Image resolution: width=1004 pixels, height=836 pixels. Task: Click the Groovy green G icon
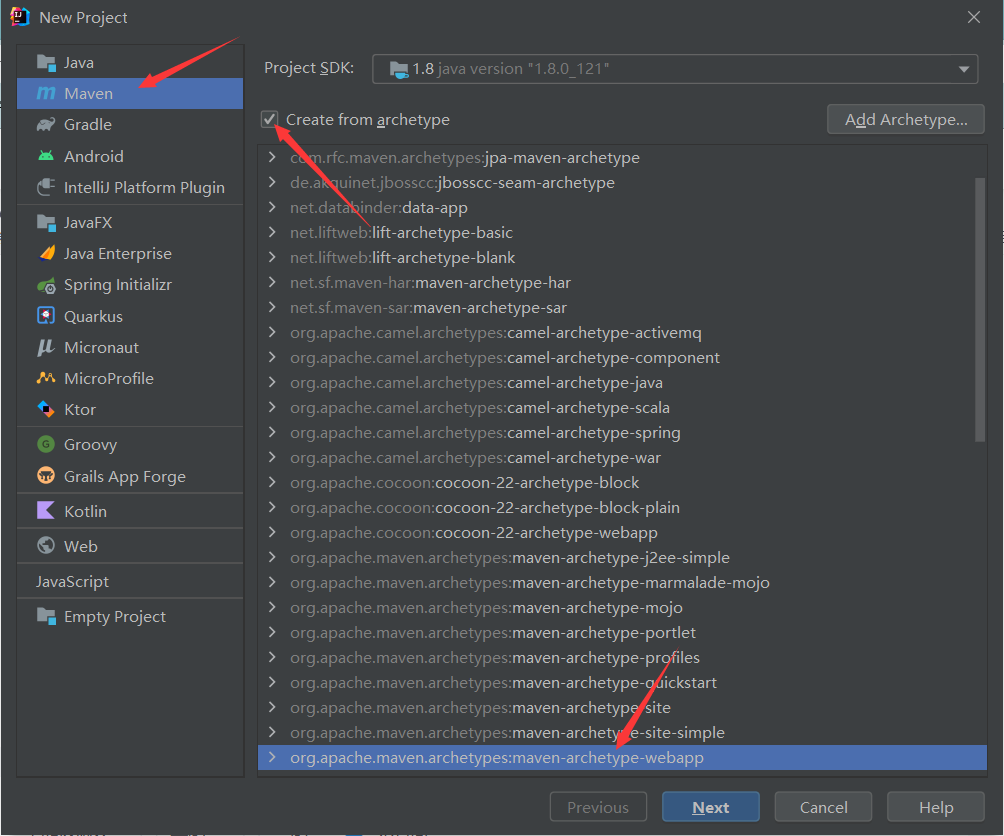click(46, 444)
